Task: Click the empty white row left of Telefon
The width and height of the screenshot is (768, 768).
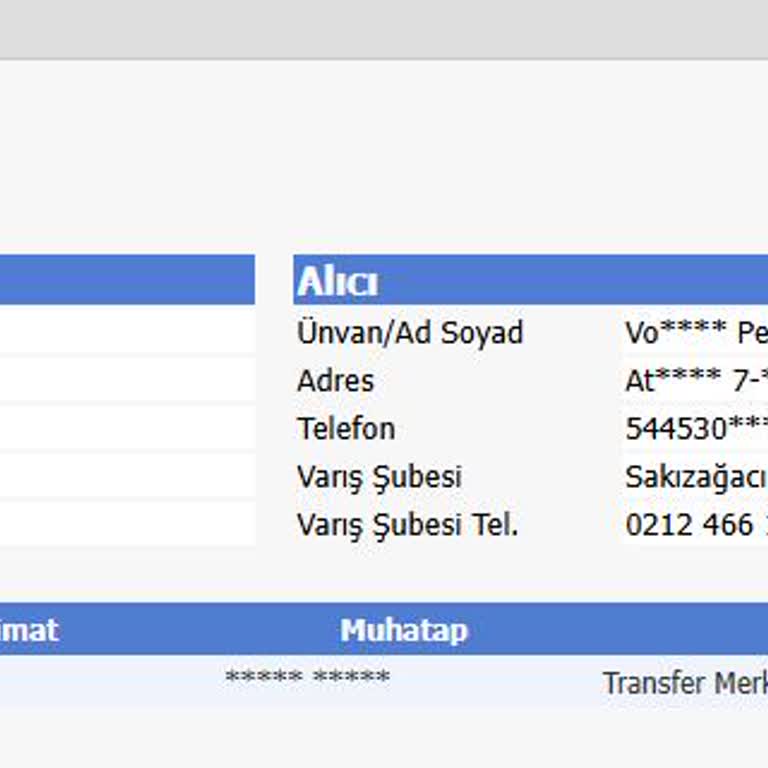Action: pyautogui.click(x=127, y=428)
